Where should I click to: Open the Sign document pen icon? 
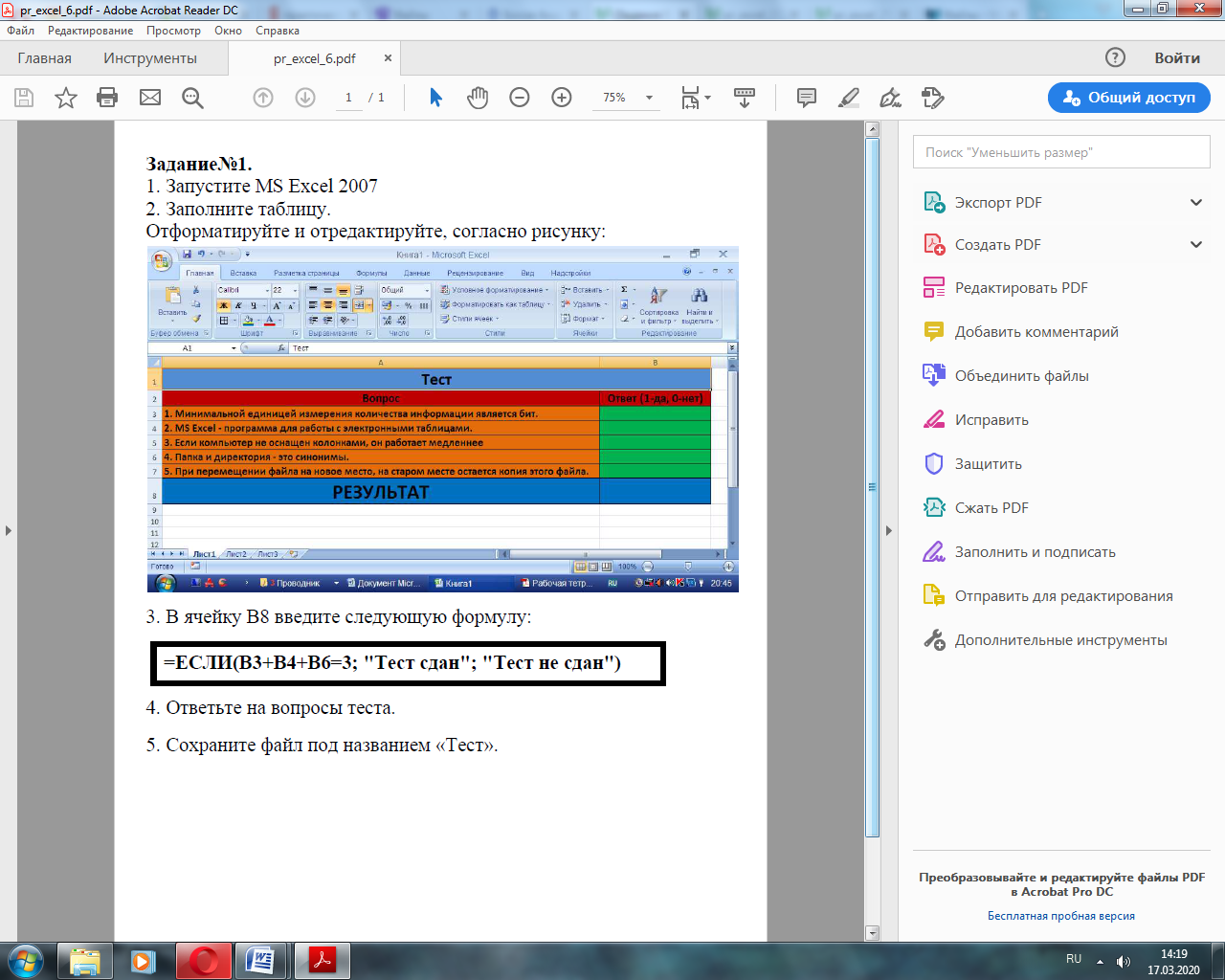(x=891, y=98)
